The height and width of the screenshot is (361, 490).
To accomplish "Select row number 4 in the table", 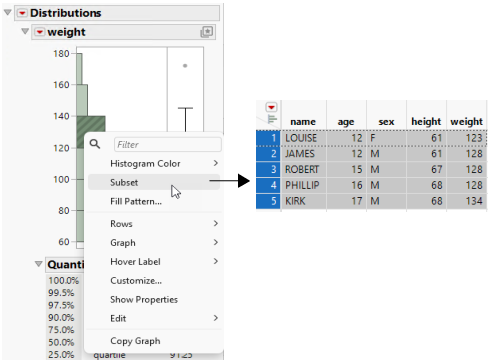I will point(268,185).
